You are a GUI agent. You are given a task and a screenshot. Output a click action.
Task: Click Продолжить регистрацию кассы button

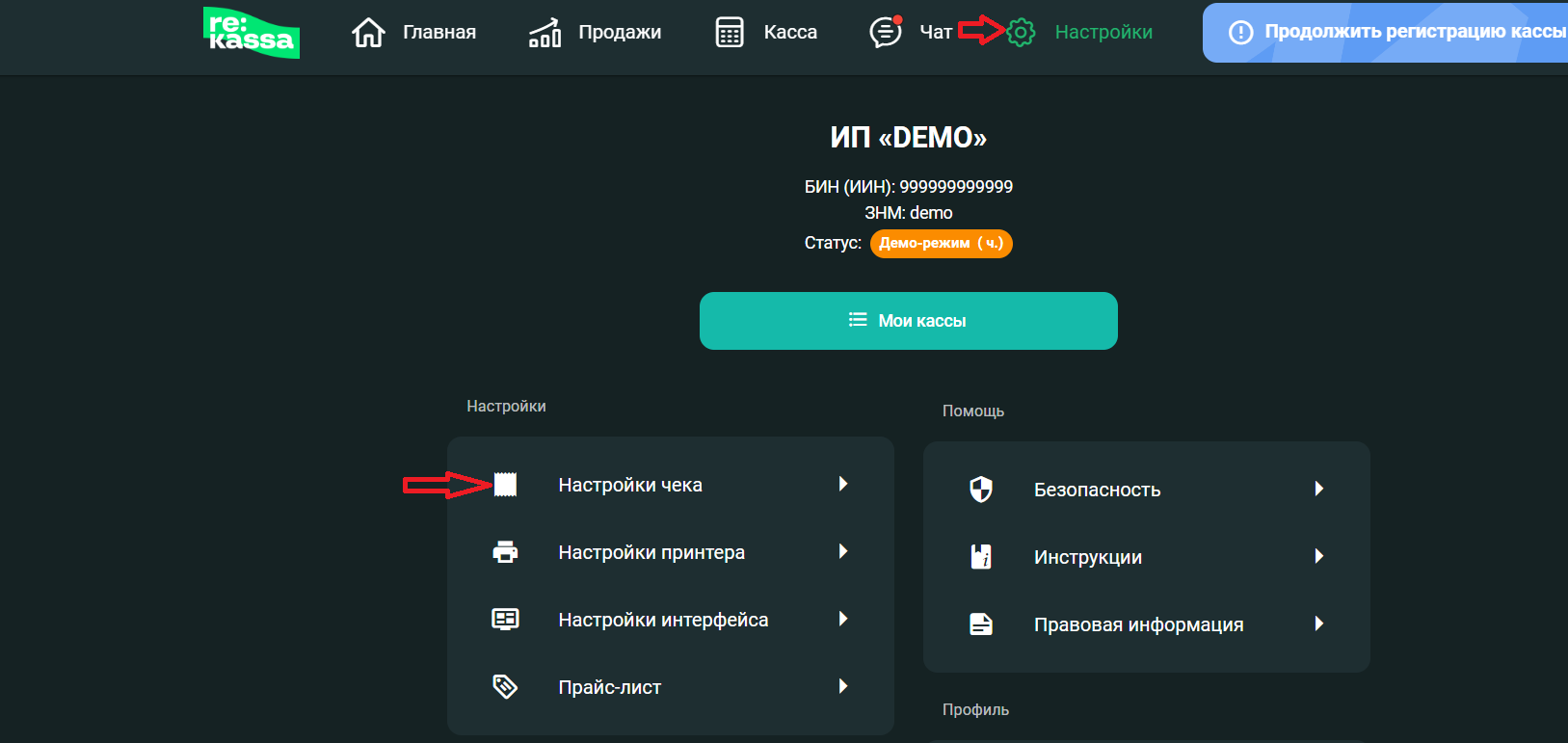(1397, 33)
